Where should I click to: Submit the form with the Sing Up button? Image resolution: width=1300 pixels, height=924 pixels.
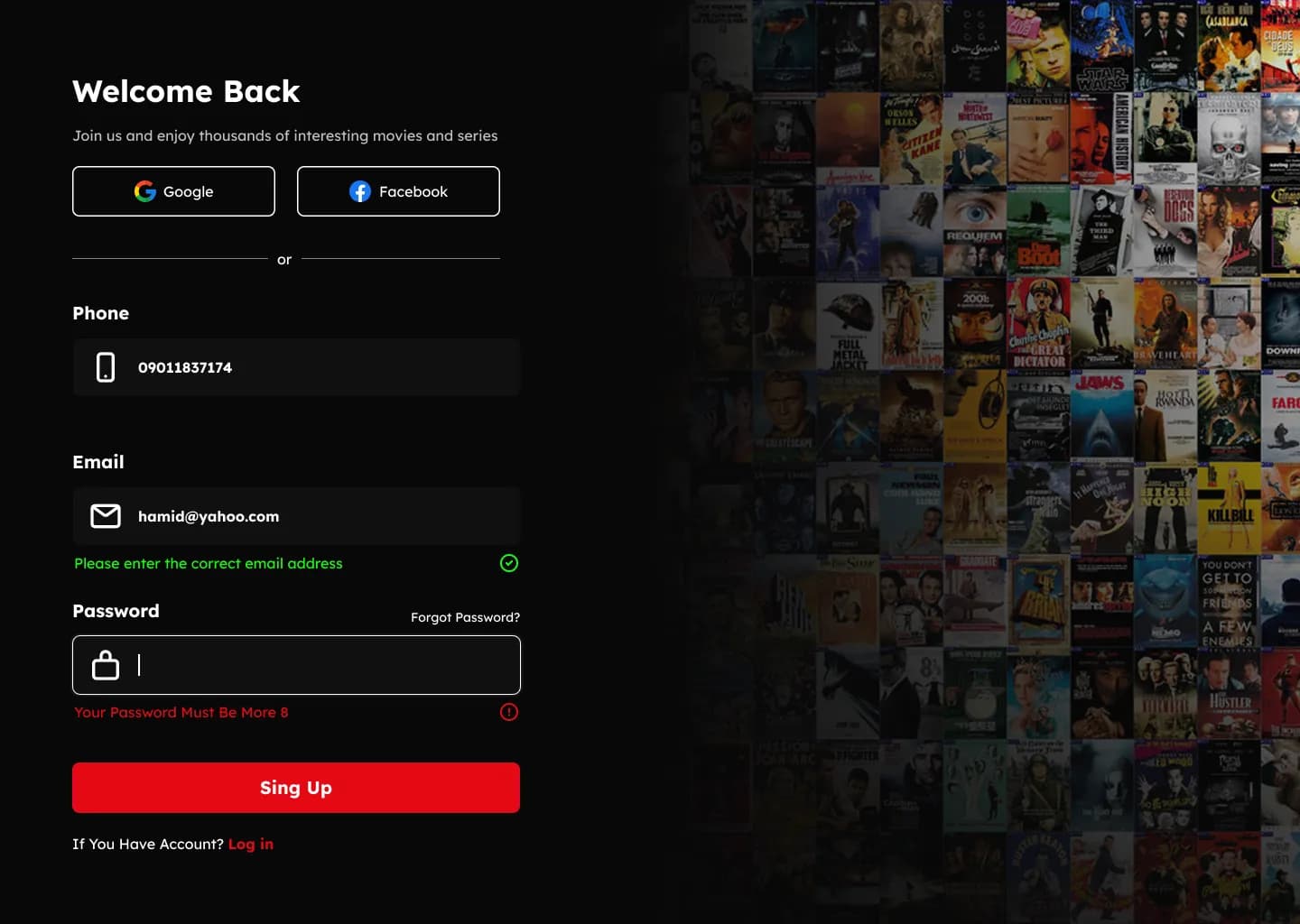tap(296, 788)
